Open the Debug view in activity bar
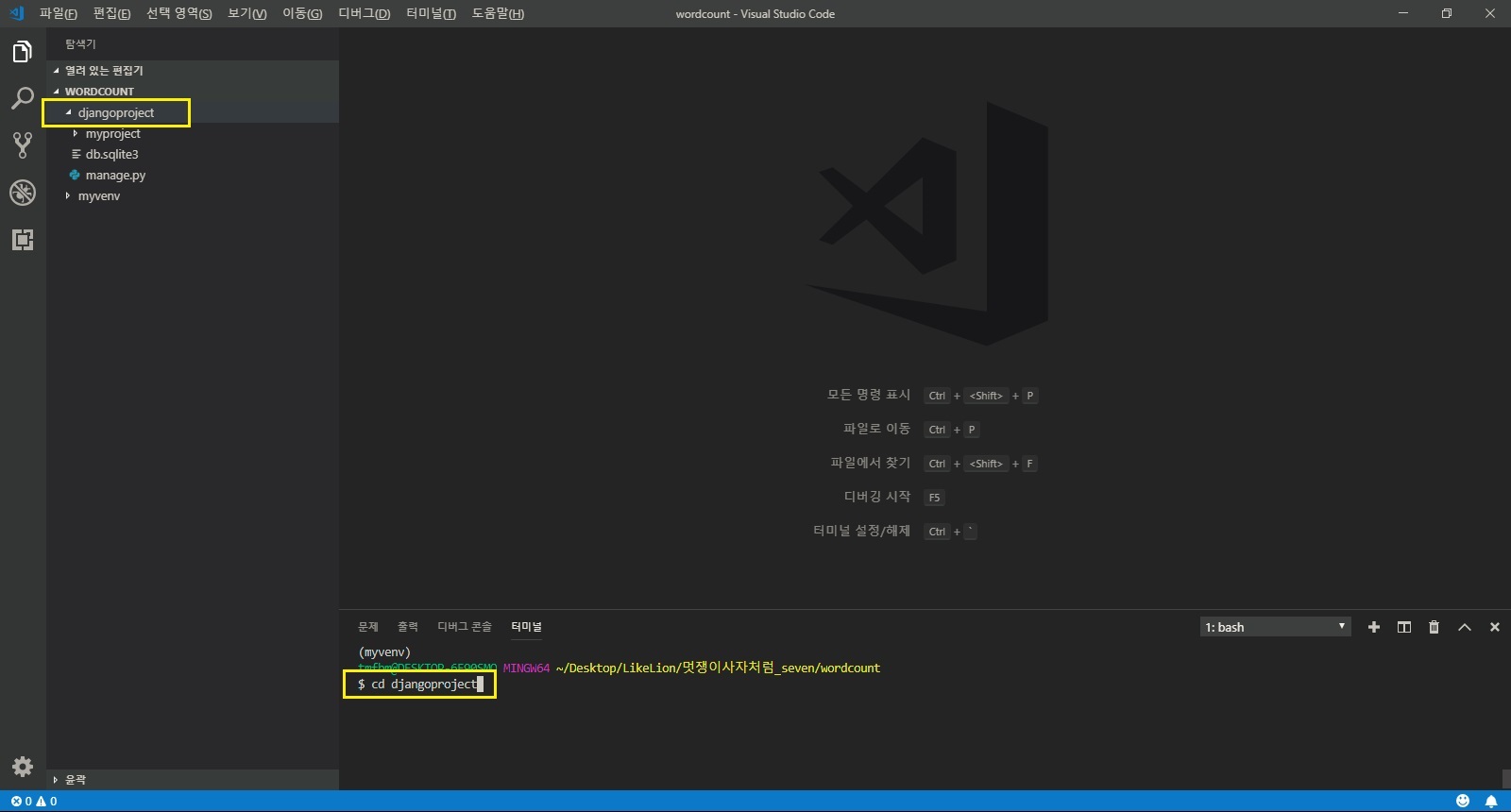1511x812 pixels. click(x=23, y=193)
